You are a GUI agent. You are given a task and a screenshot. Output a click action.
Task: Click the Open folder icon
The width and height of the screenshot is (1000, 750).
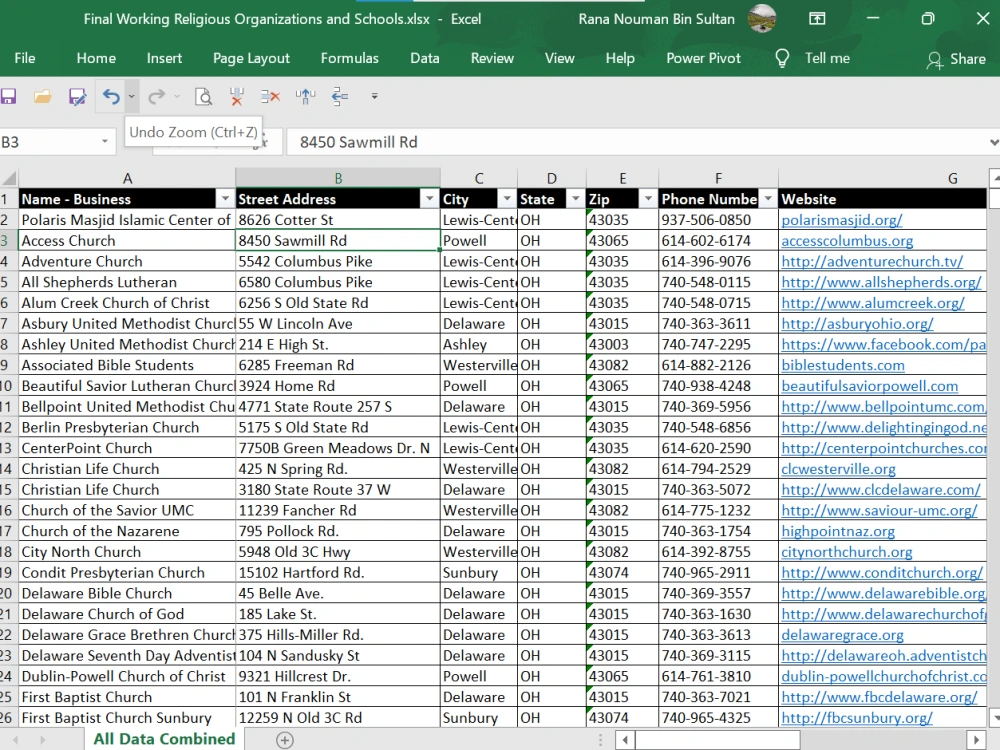click(x=42, y=96)
